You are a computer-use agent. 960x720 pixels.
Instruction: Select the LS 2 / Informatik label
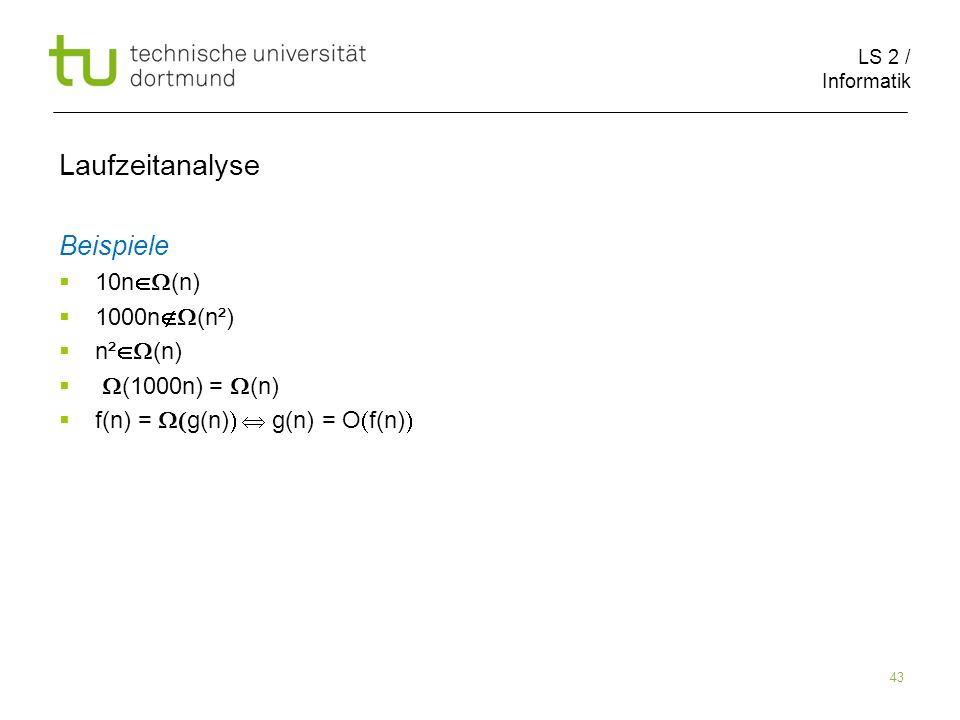point(866,69)
